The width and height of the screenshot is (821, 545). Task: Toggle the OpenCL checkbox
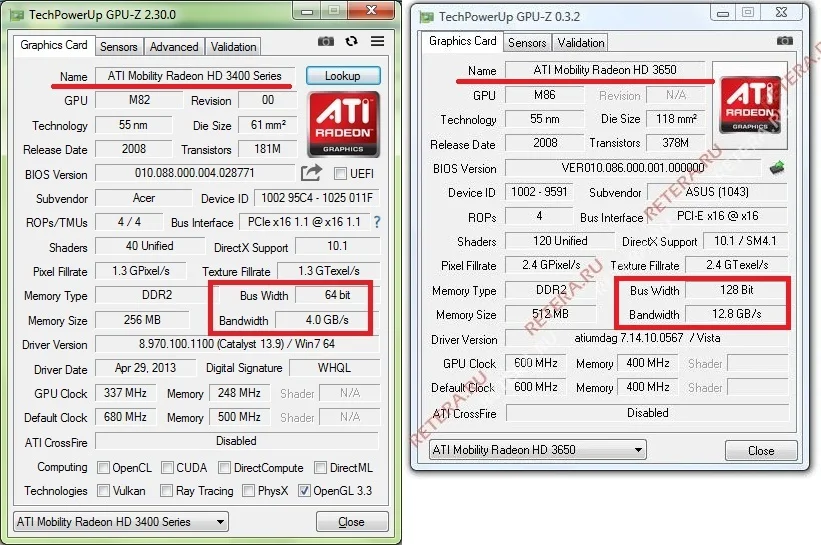[104, 468]
